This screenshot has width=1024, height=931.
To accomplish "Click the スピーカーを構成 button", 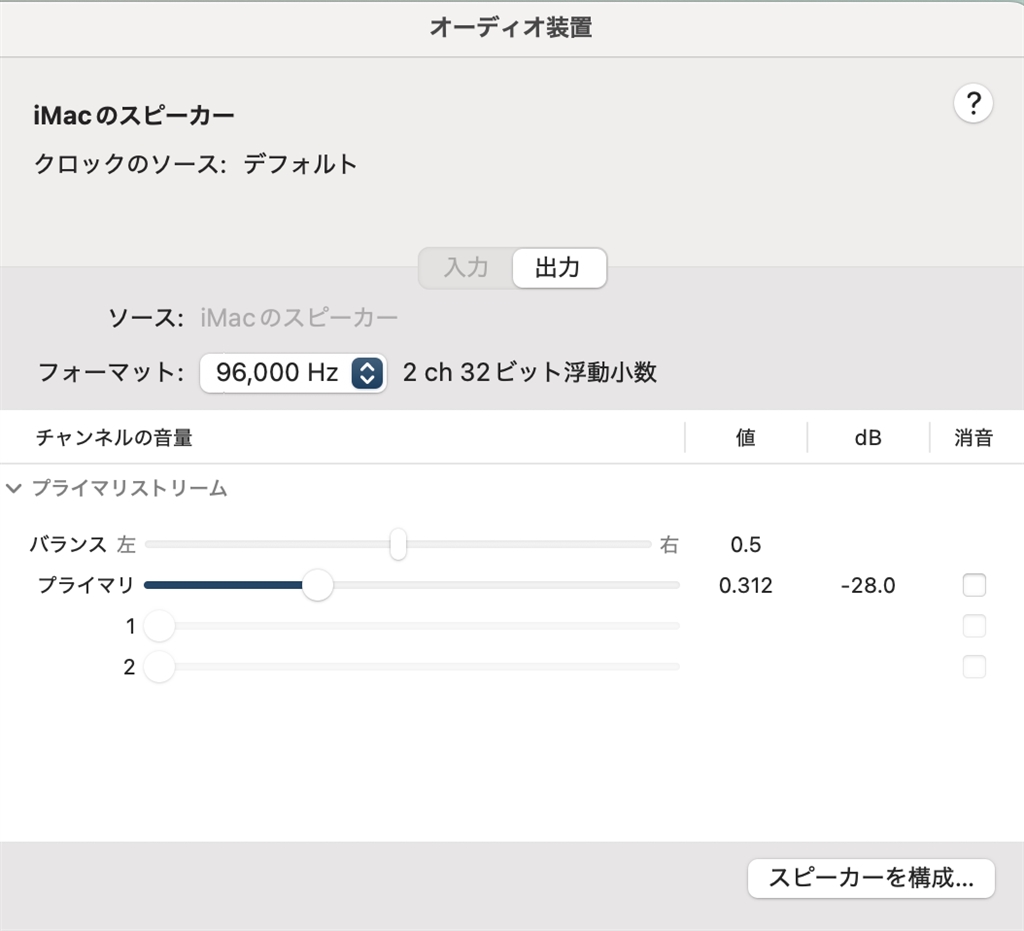I will tap(870, 878).
